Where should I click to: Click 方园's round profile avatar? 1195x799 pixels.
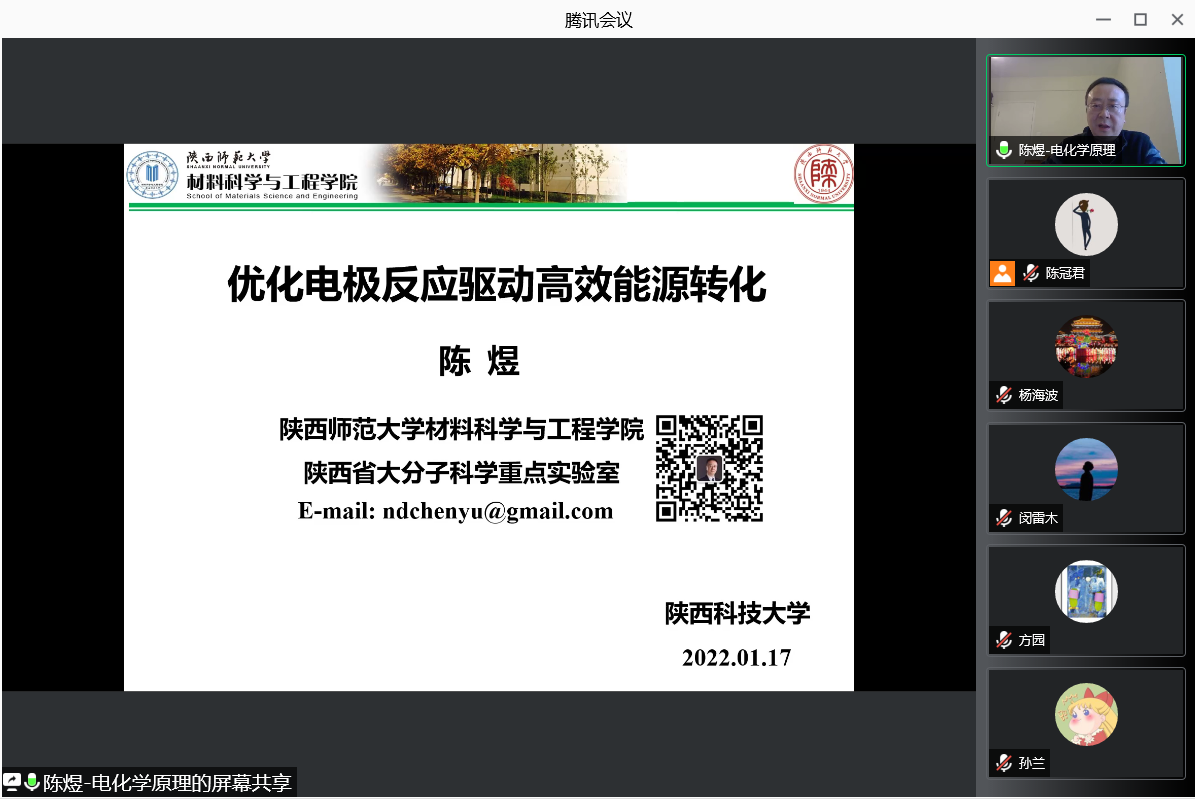pos(1086,591)
